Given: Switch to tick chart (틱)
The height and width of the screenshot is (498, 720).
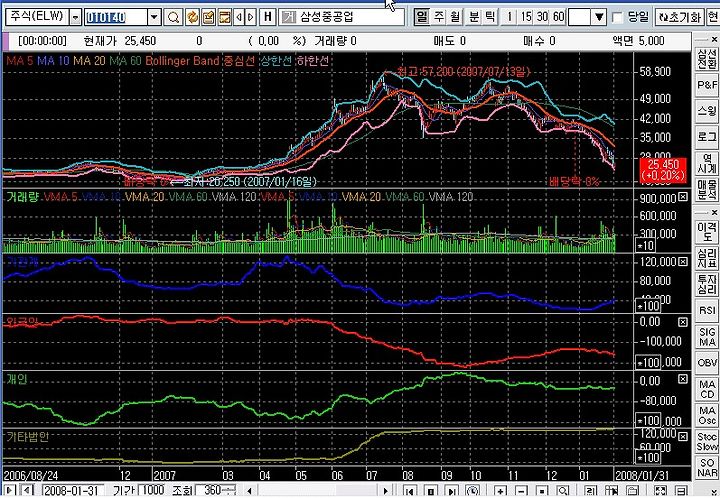Looking at the screenshot, I should tap(490, 17).
